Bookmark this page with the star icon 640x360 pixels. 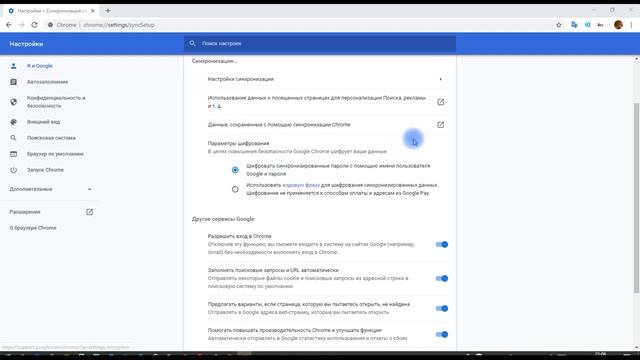click(559, 25)
